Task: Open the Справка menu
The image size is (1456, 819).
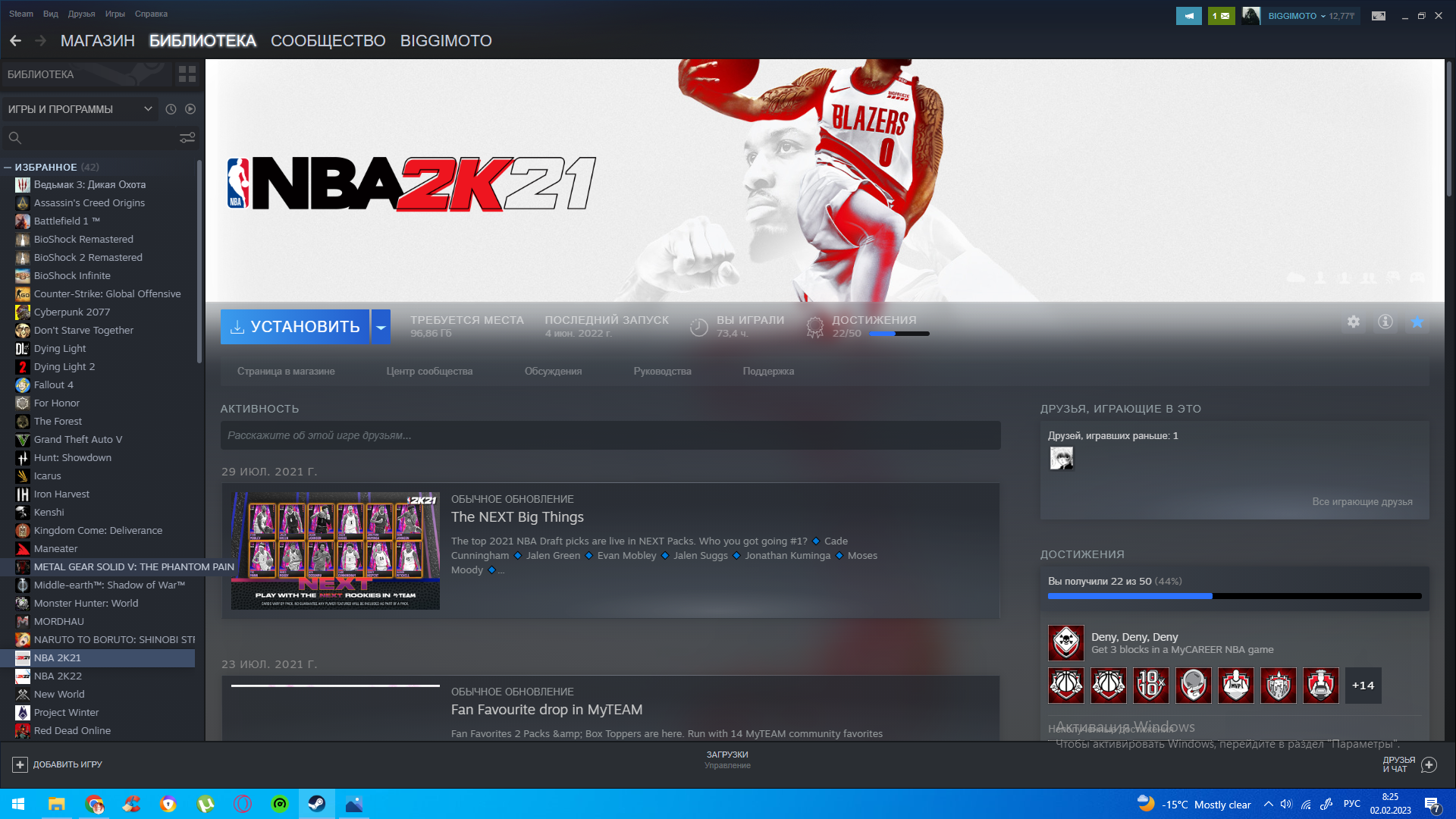Action: click(x=151, y=14)
